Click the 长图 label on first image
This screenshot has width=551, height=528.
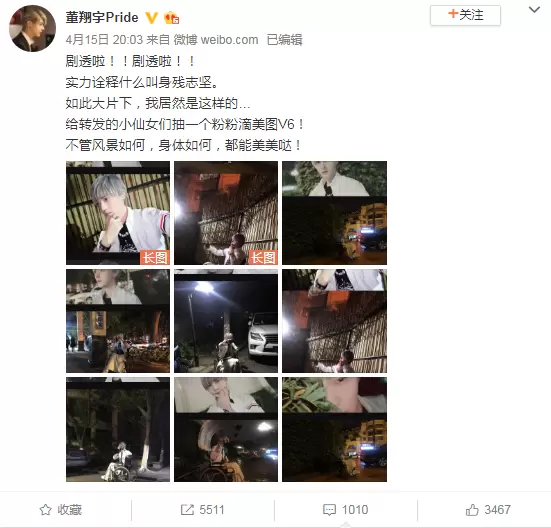(x=155, y=258)
